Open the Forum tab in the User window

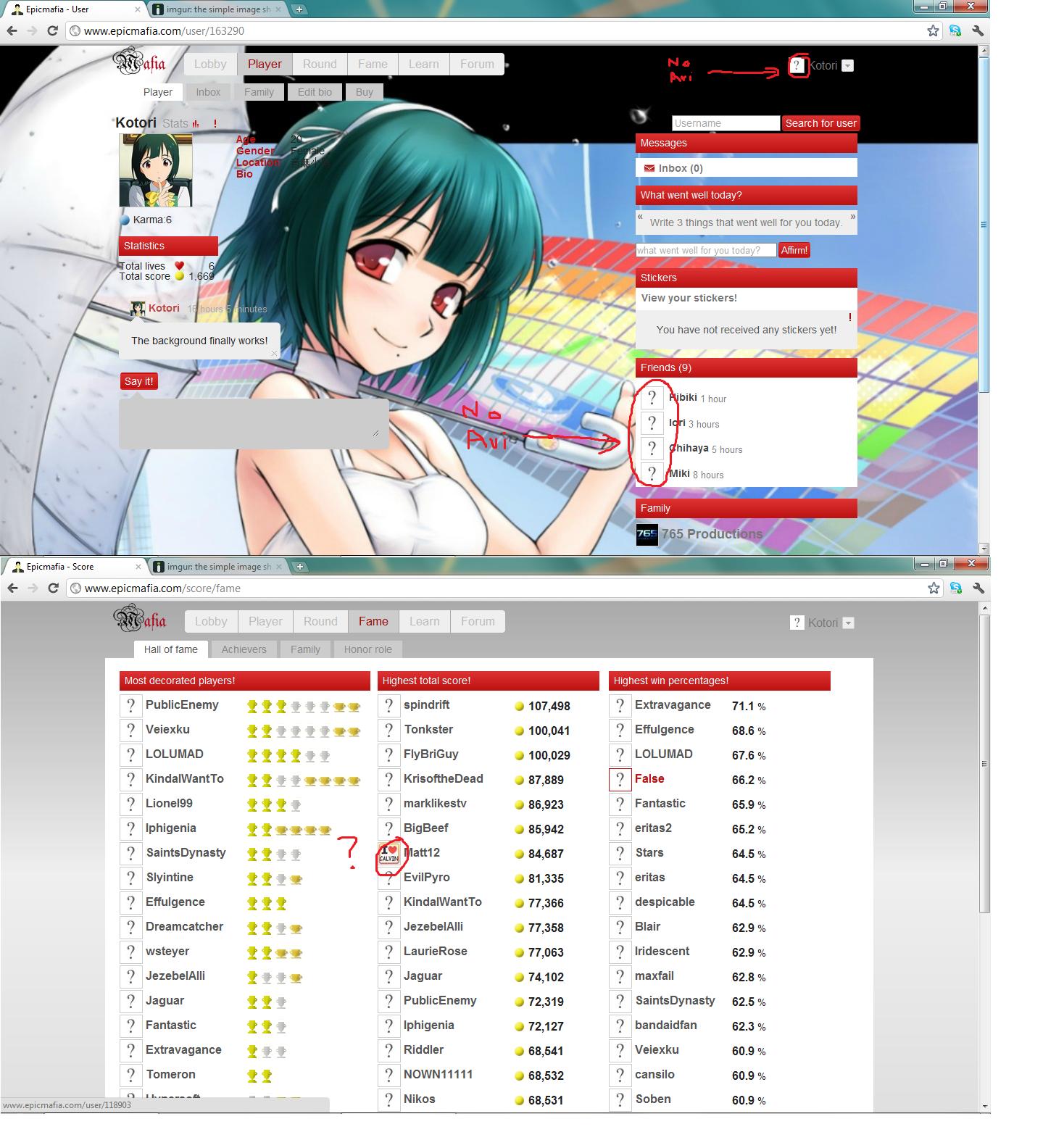(x=477, y=64)
